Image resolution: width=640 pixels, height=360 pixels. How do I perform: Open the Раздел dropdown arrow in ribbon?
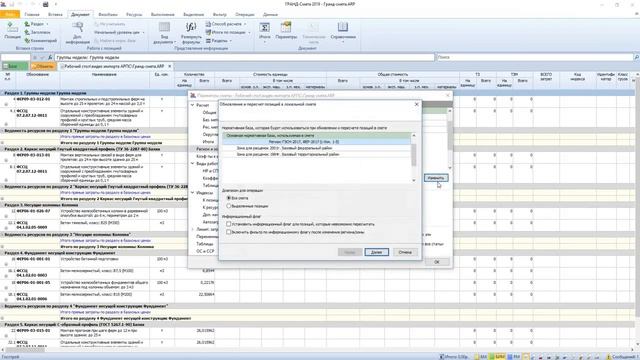47,24
